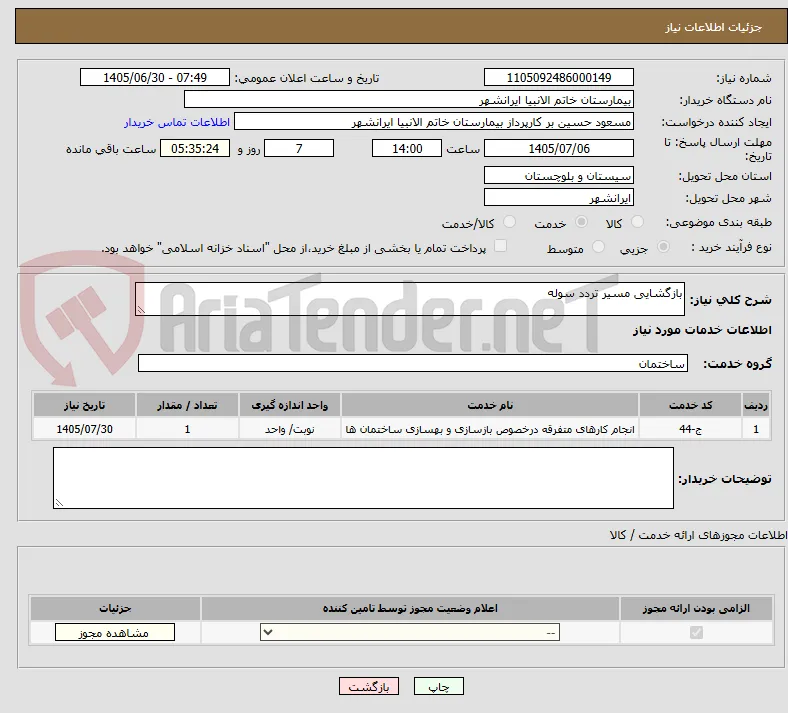Click the delivery province field سیستان و بلوچستان
This screenshot has width=788, height=713.
click(x=558, y=175)
